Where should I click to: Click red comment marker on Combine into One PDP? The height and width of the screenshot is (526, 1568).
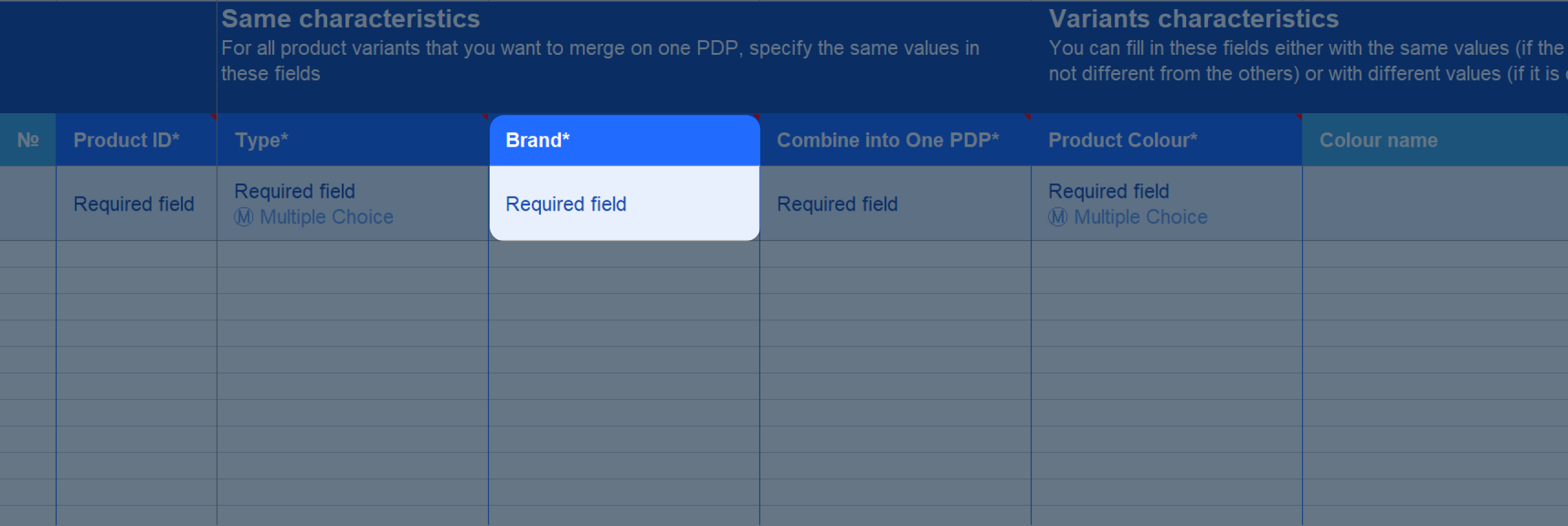1028,117
